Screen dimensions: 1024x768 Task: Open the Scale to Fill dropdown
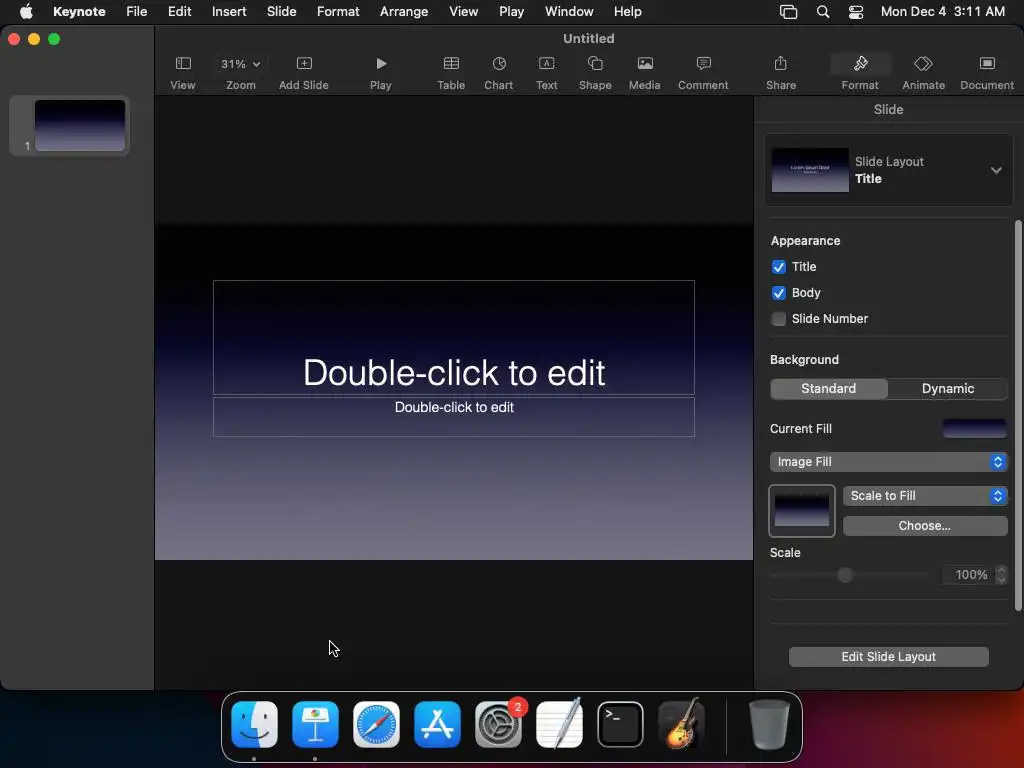coord(925,496)
